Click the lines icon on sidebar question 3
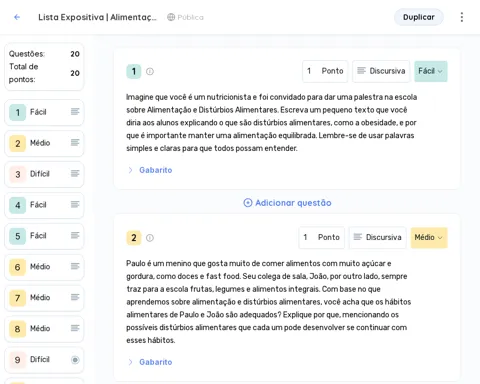480x384 pixels. coord(75,174)
